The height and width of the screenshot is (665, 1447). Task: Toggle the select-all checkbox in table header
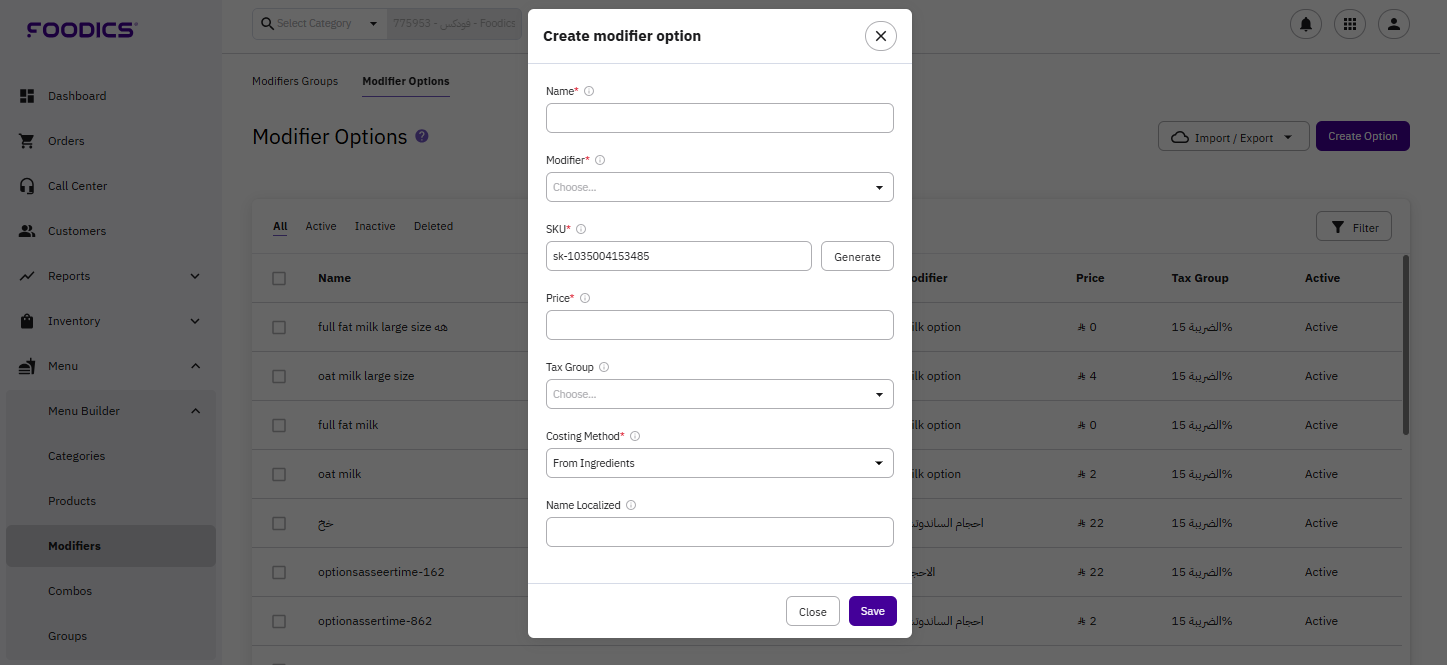[279, 278]
